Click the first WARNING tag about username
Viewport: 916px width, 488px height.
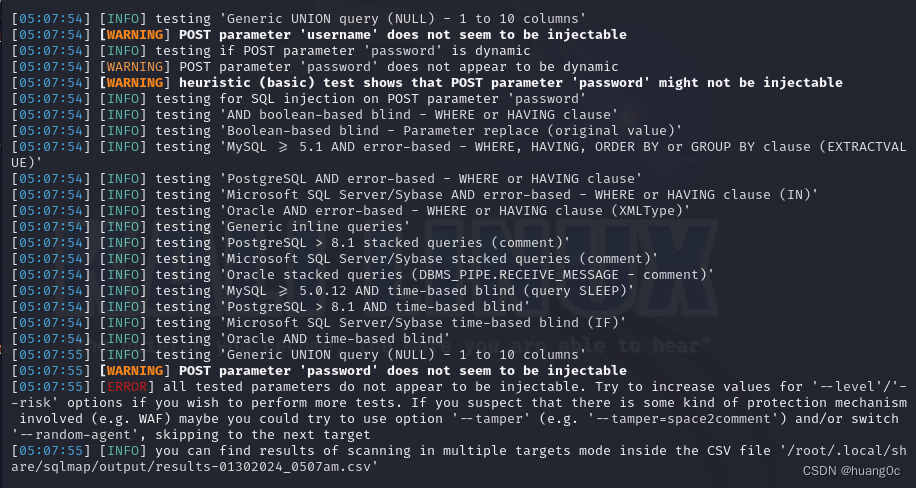point(135,34)
